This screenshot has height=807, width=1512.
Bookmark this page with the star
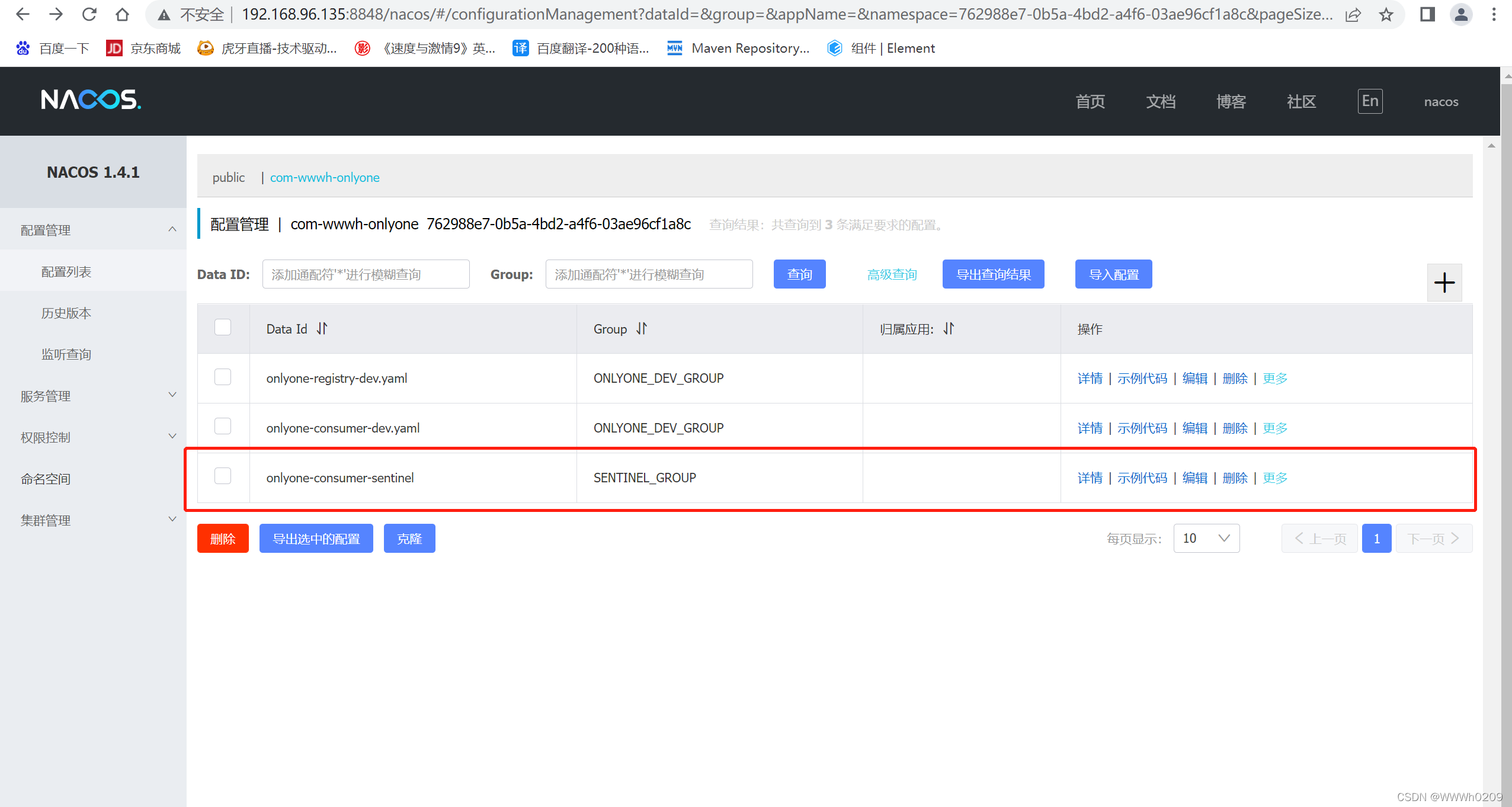click(x=1386, y=15)
